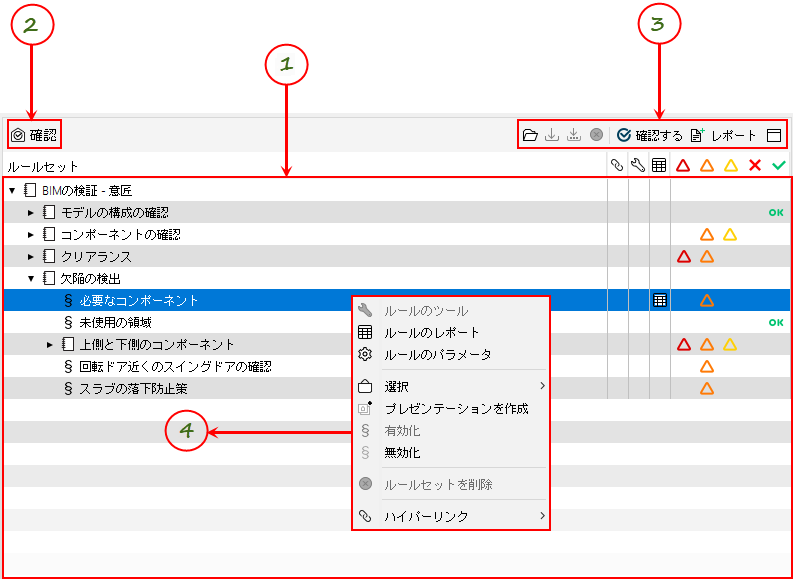Screen dimensions: 793x579
Task: Select the 未使用の領域 rule
Action: [115, 323]
